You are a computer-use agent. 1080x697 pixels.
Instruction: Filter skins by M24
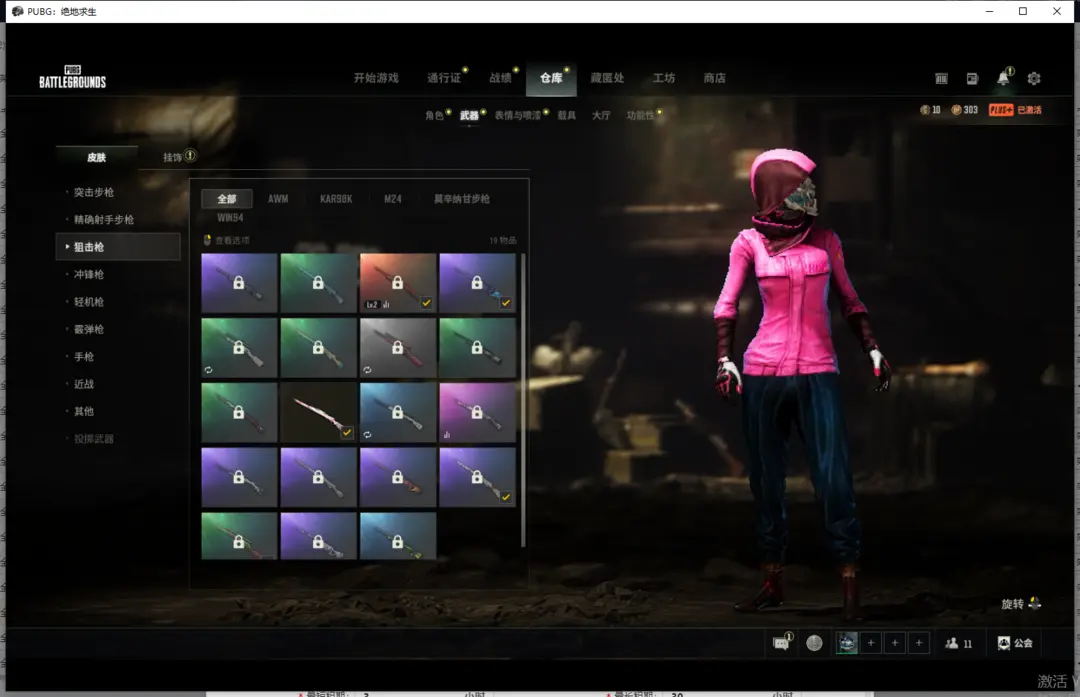(x=393, y=199)
